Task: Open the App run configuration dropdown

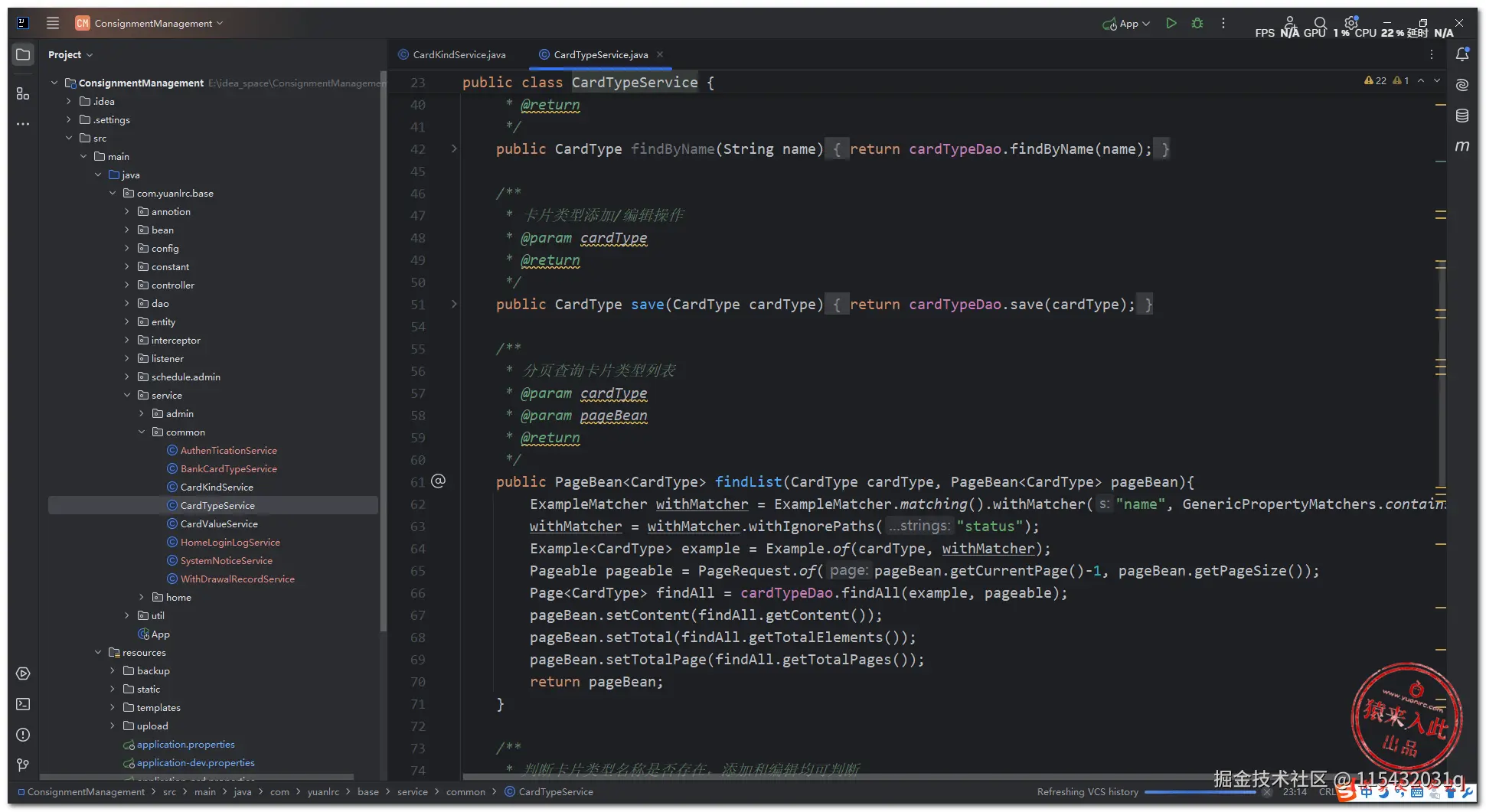Action: pos(1126,23)
